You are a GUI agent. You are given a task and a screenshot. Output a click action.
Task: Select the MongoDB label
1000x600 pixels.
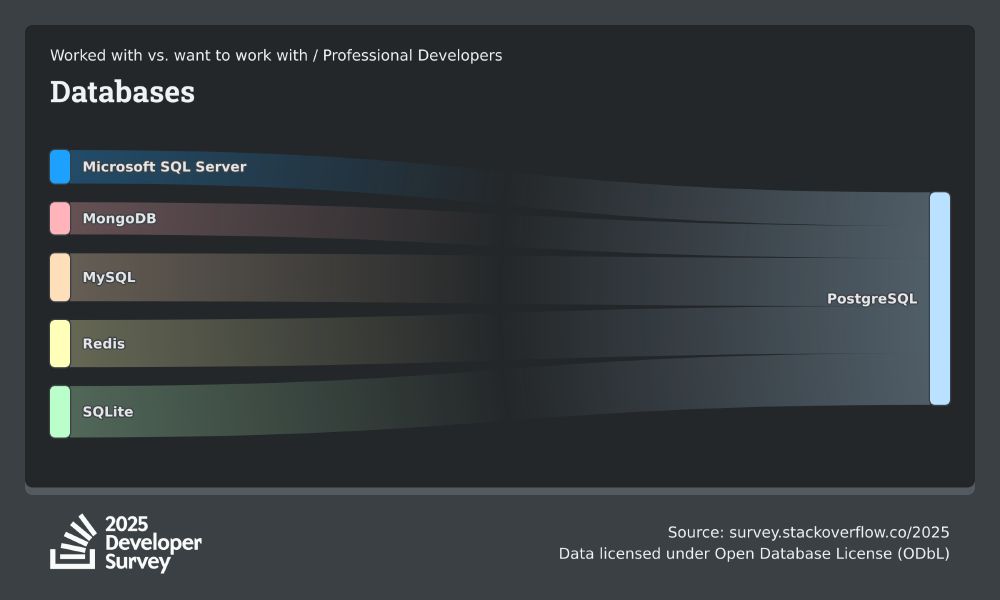pos(119,218)
